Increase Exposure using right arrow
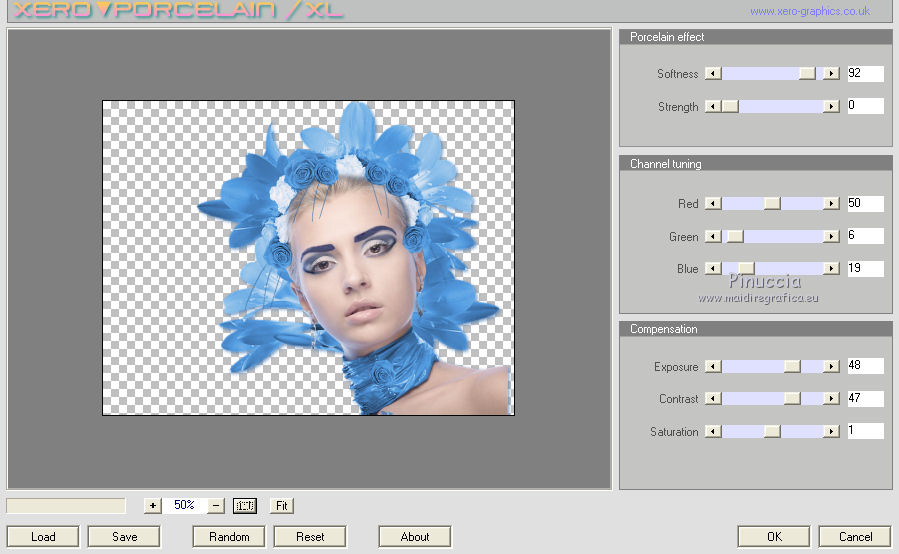Screen dimensions: 899x554 (x=830, y=367)
